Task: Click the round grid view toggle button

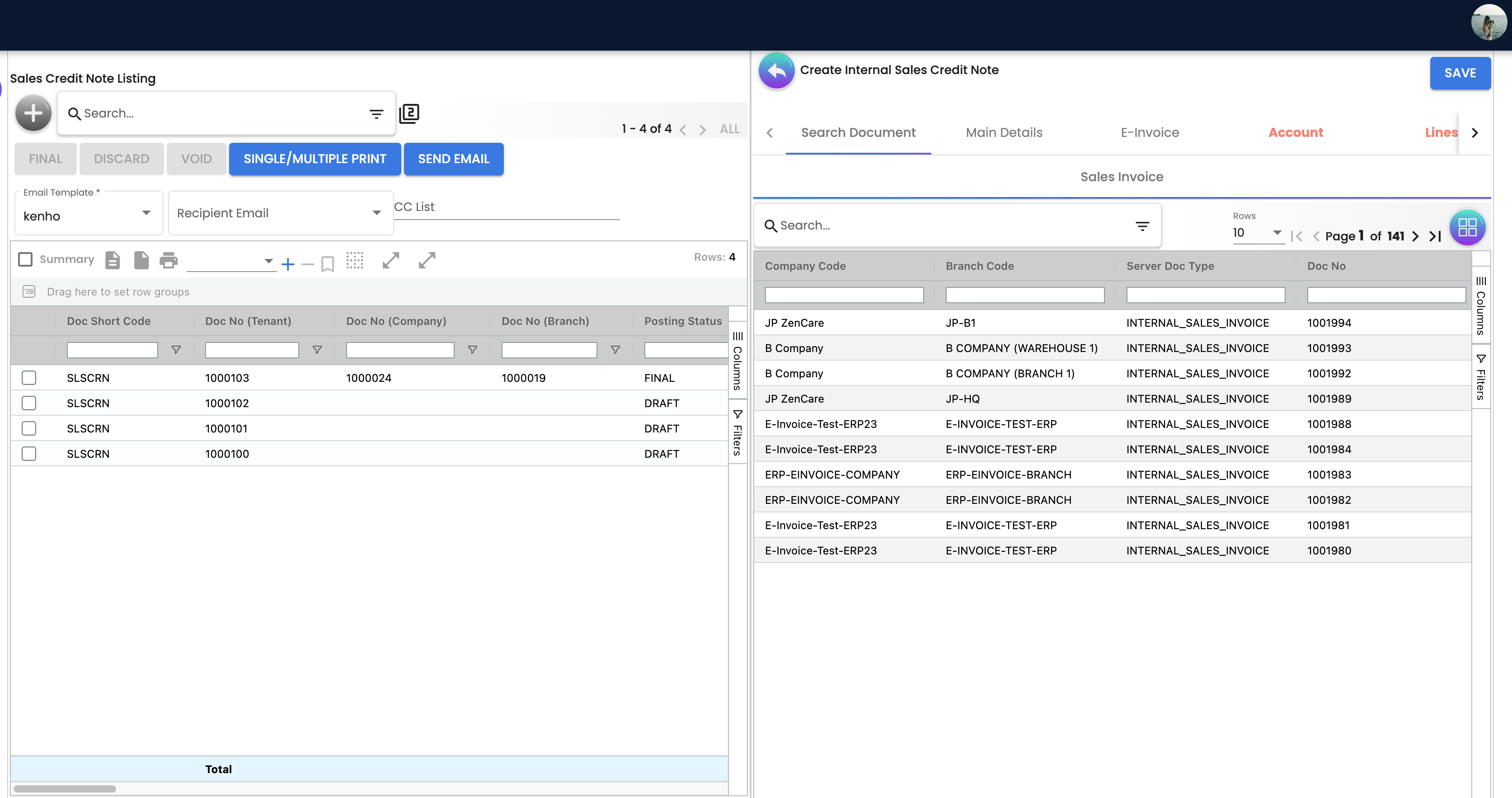Action: 1467,227
